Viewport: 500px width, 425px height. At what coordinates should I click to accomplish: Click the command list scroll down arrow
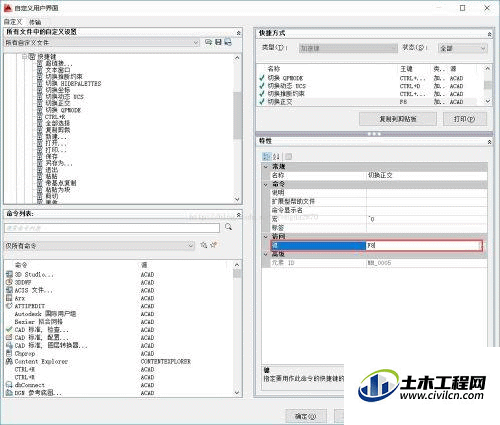click(x=237, y=392)
